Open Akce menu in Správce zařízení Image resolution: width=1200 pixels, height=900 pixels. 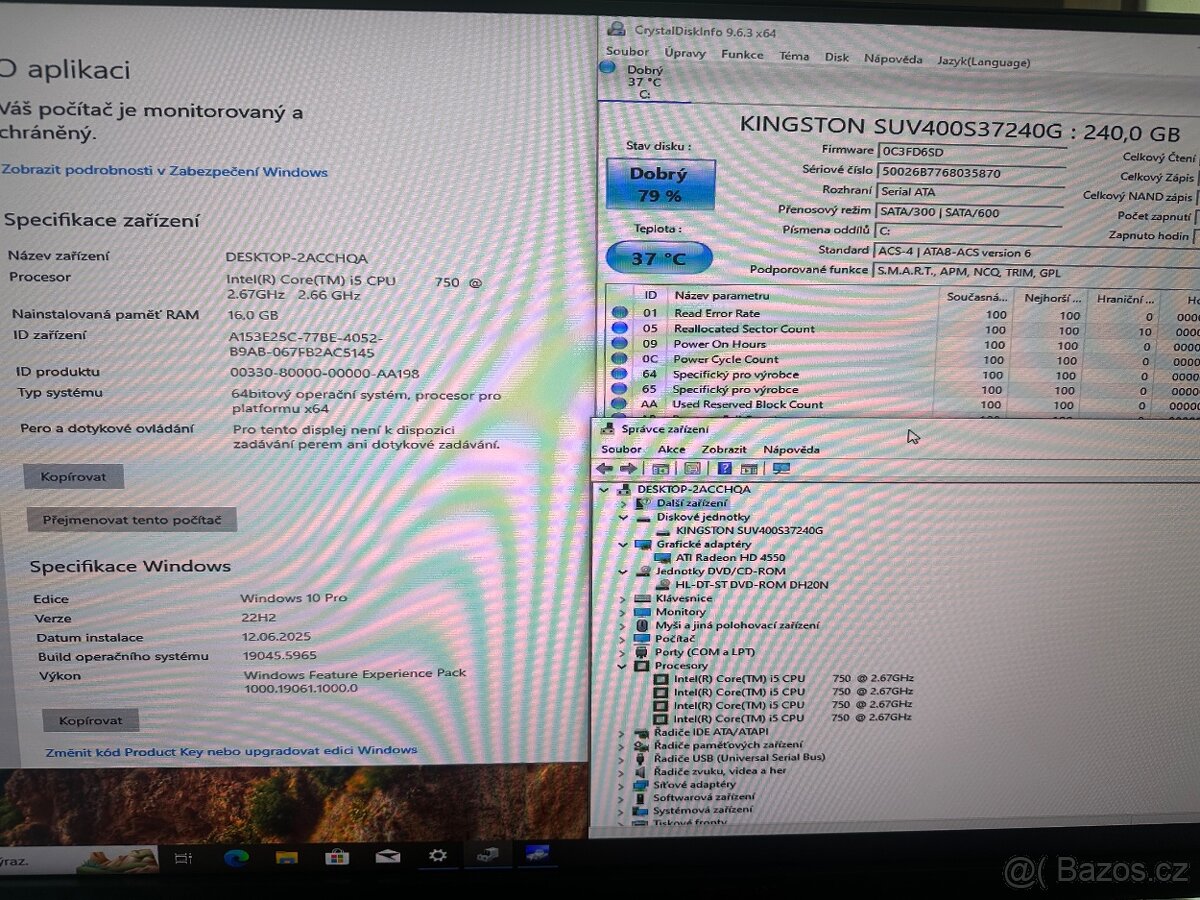[671, 449]
